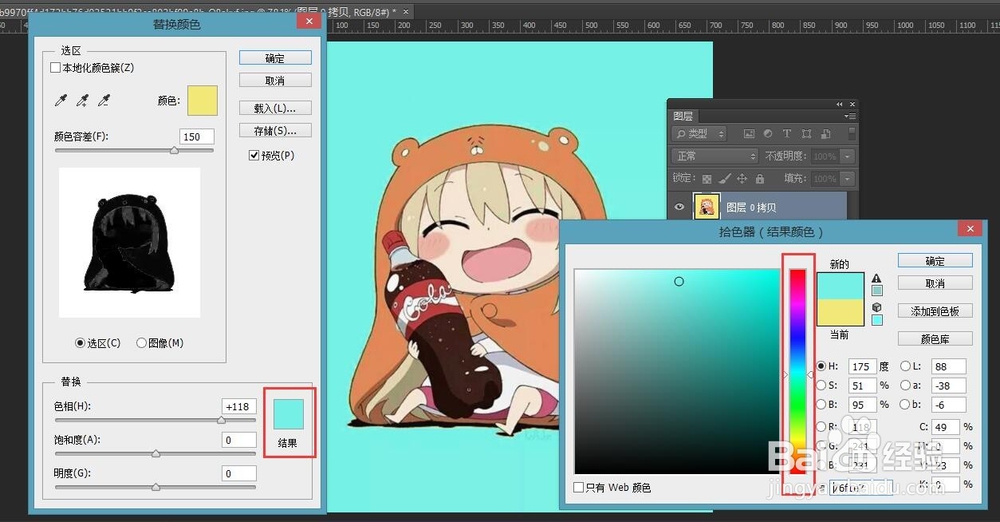This screenshot has width=1000, height=522.
Task: Open the layer filter 类型 dropdown
Action: click(700, 133)
